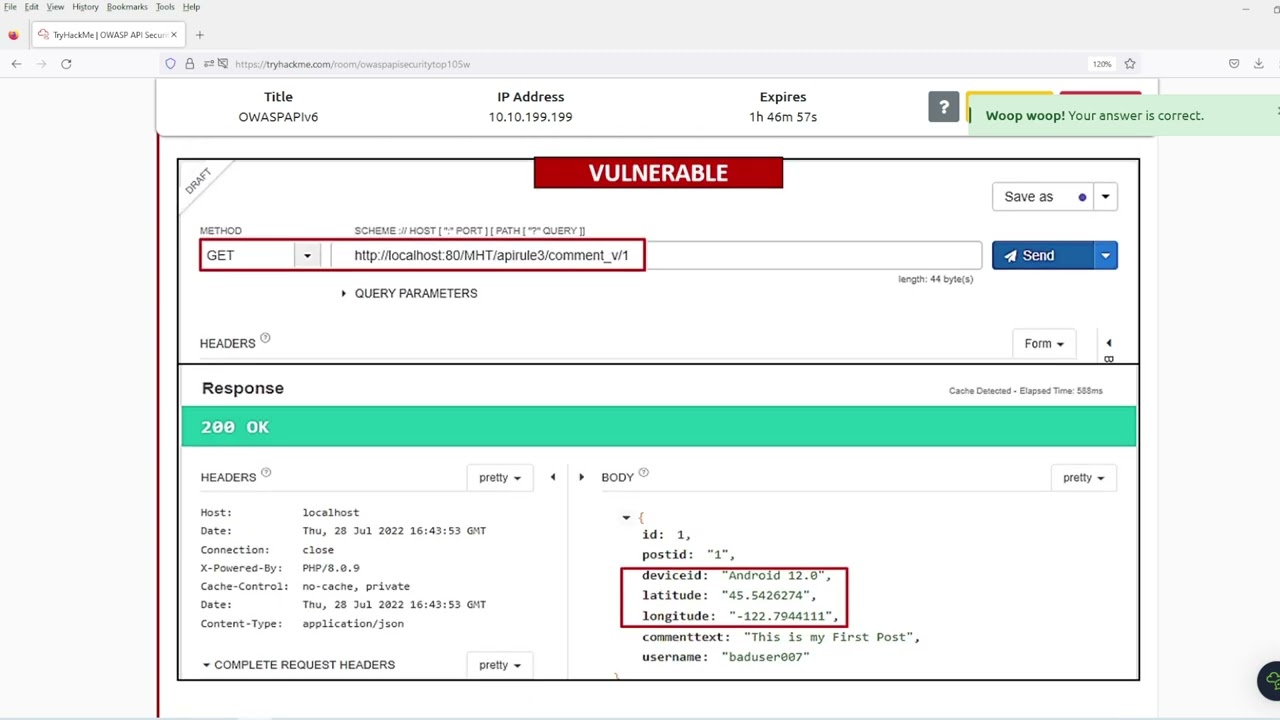
Task: Click the X-Powered-By value PHP/8.0.9
Action: click(x=331, y=568)
